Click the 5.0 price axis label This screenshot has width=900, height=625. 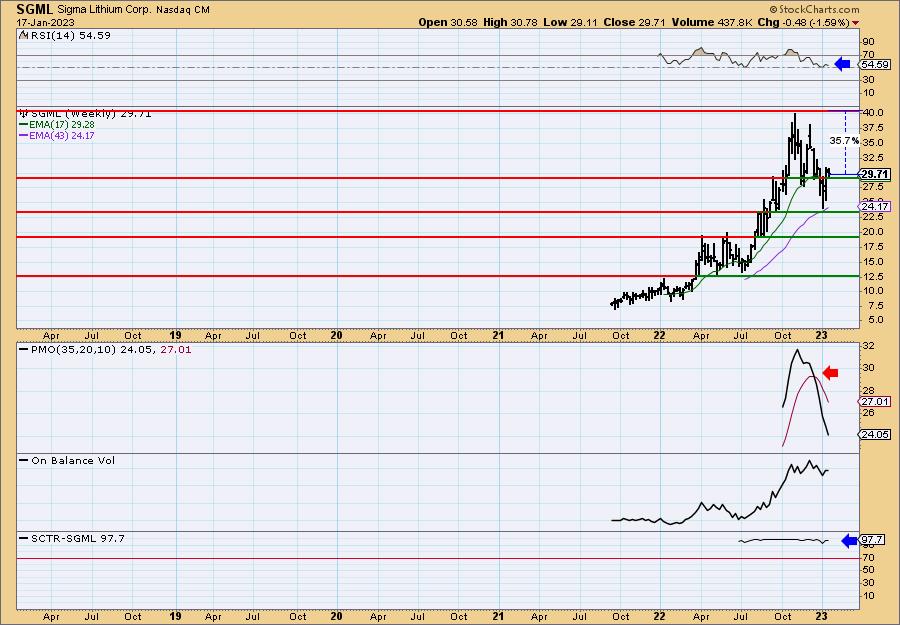point(875,320)
